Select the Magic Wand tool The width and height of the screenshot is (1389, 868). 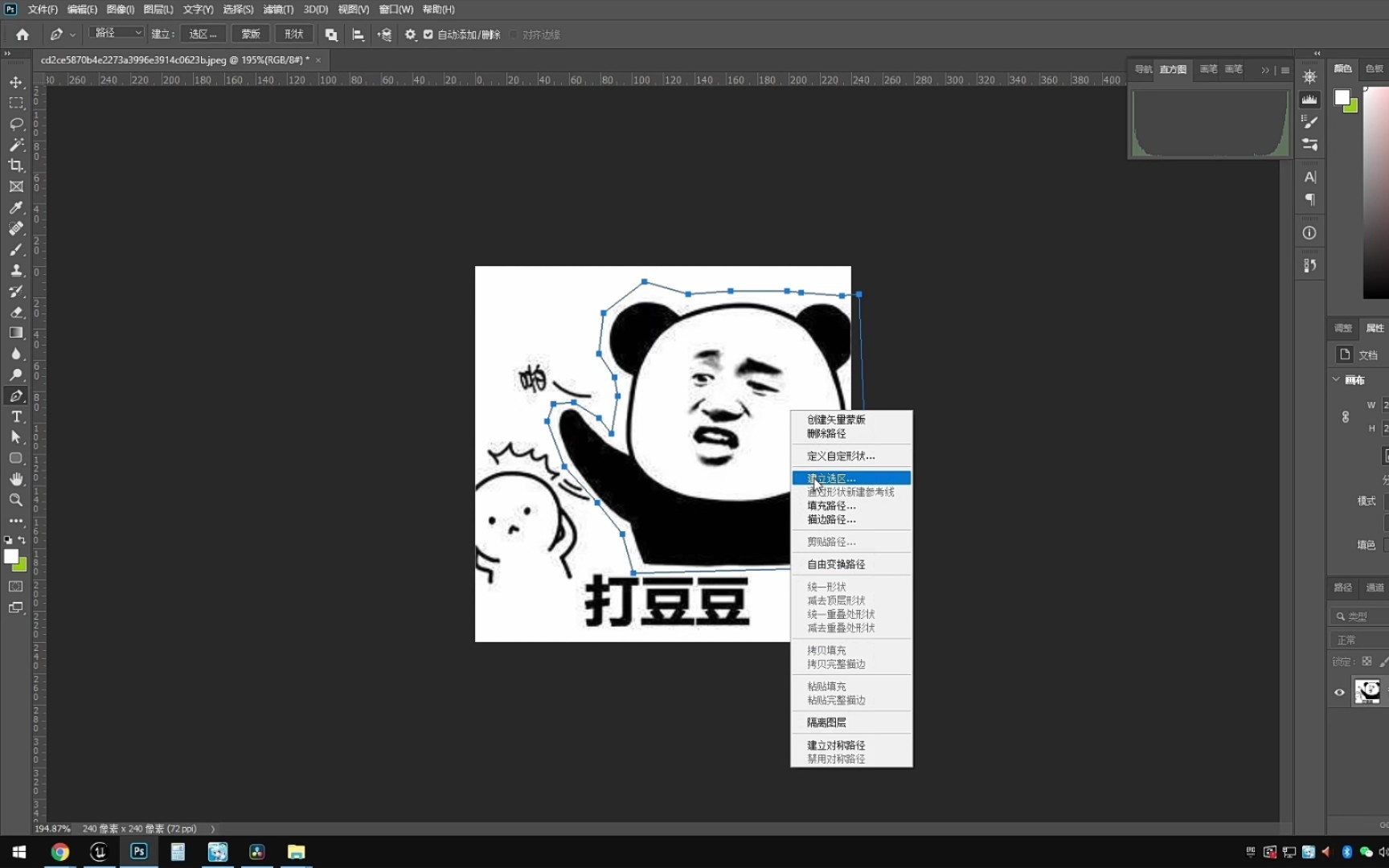[16, 145]
